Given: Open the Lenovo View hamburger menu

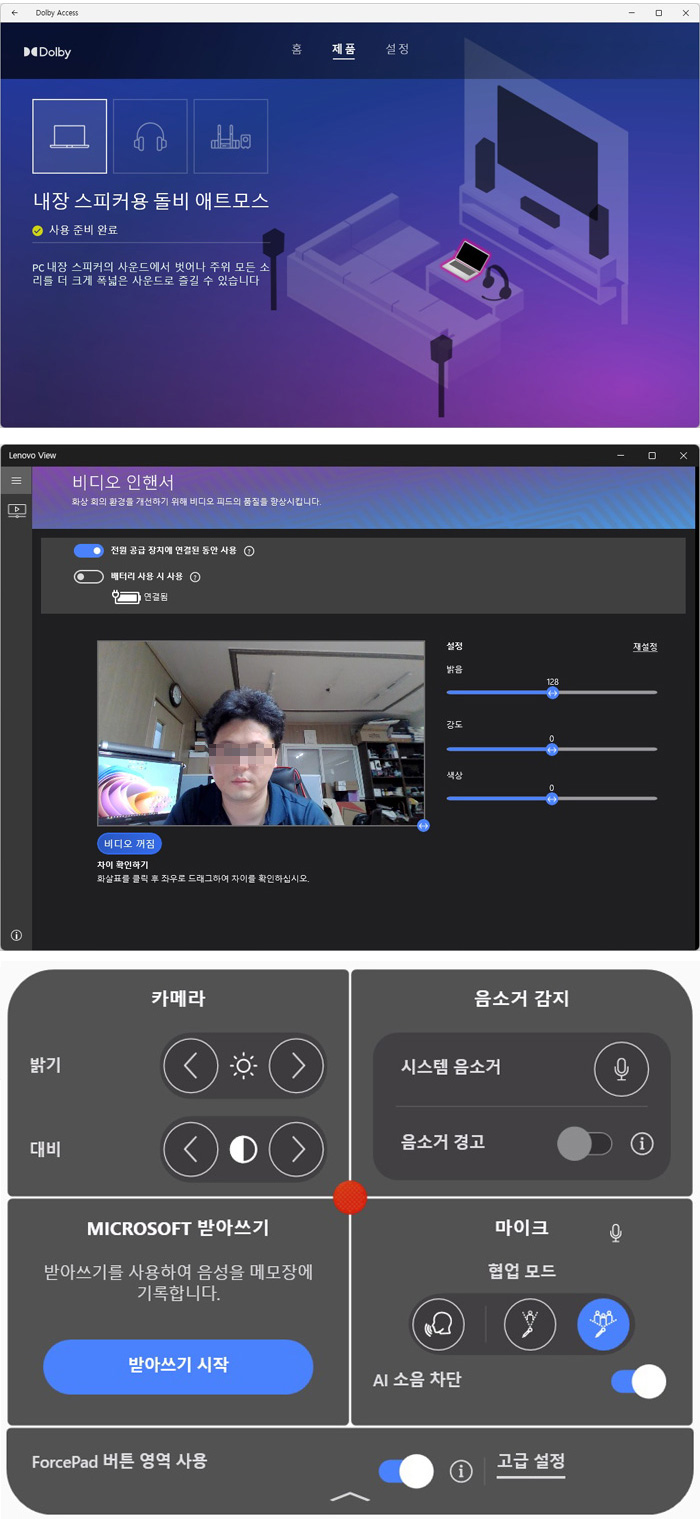Looking at the screenshot, I should click(x=16, y=481).
